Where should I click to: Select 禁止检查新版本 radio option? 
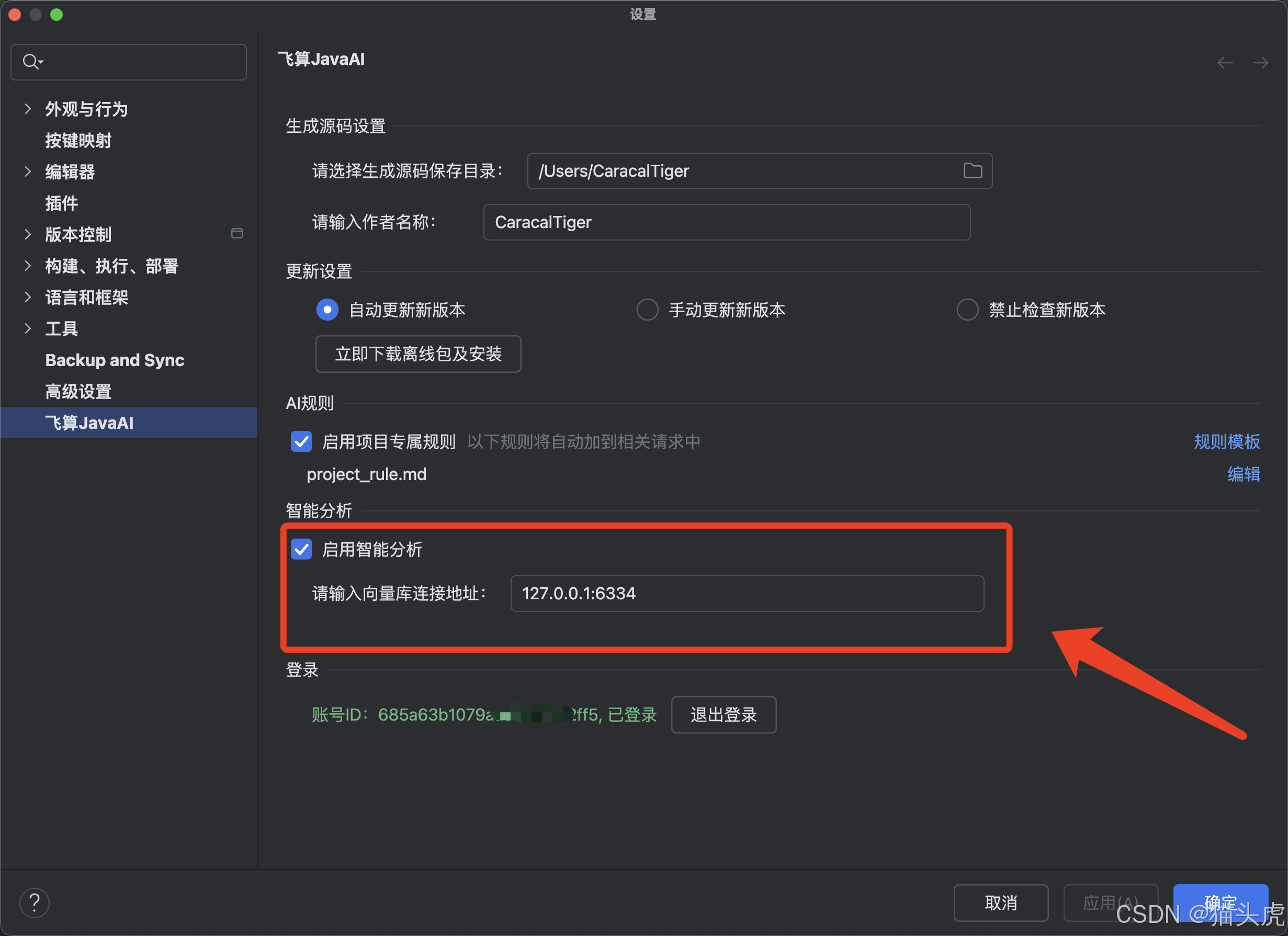click(x=967, y=310)
